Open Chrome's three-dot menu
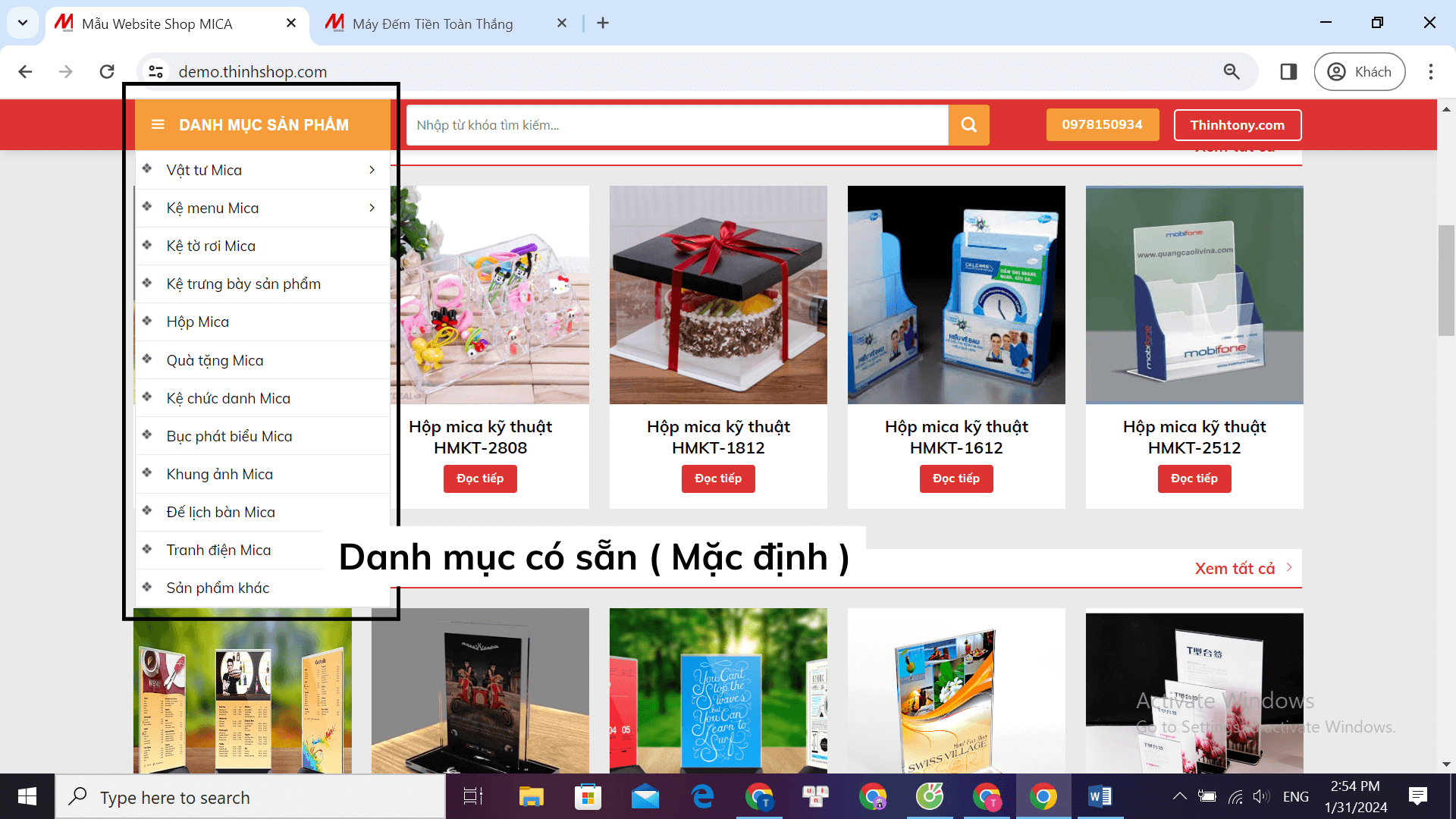The height and width of the screenshot is (819, 1456). click(x=1431, y=71)
